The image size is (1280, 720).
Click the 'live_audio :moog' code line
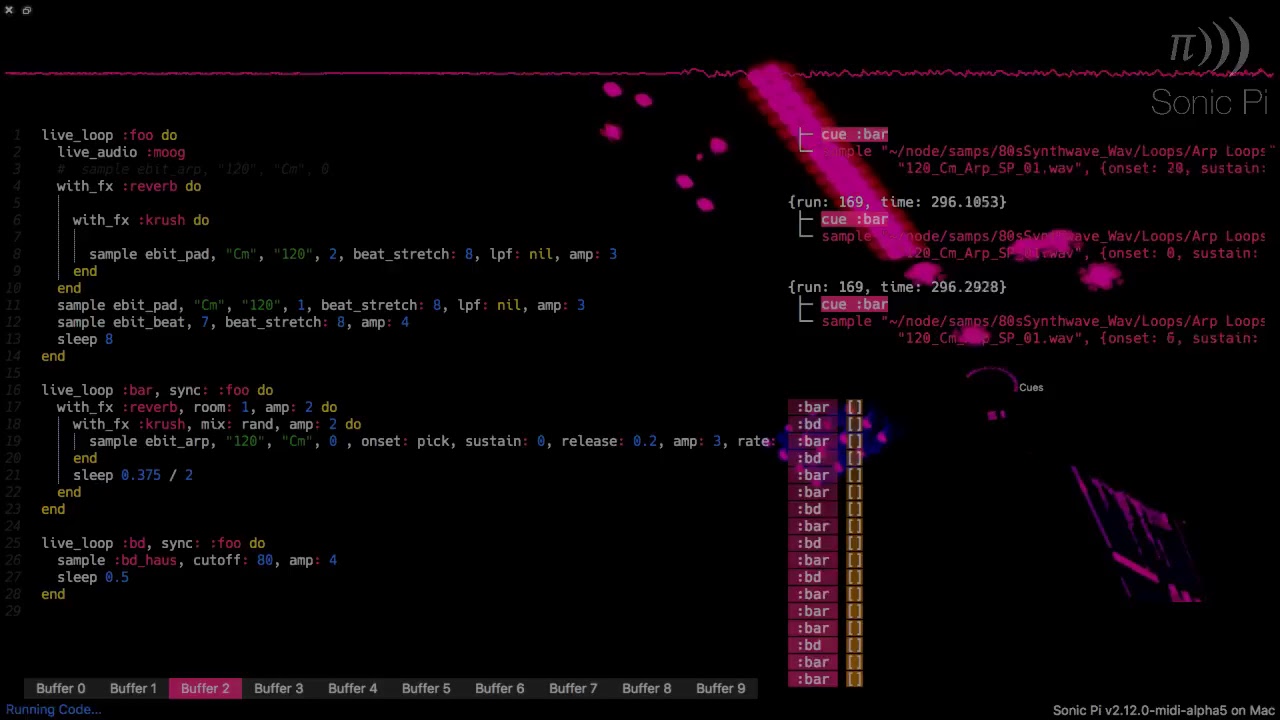[x=121, y=152]
